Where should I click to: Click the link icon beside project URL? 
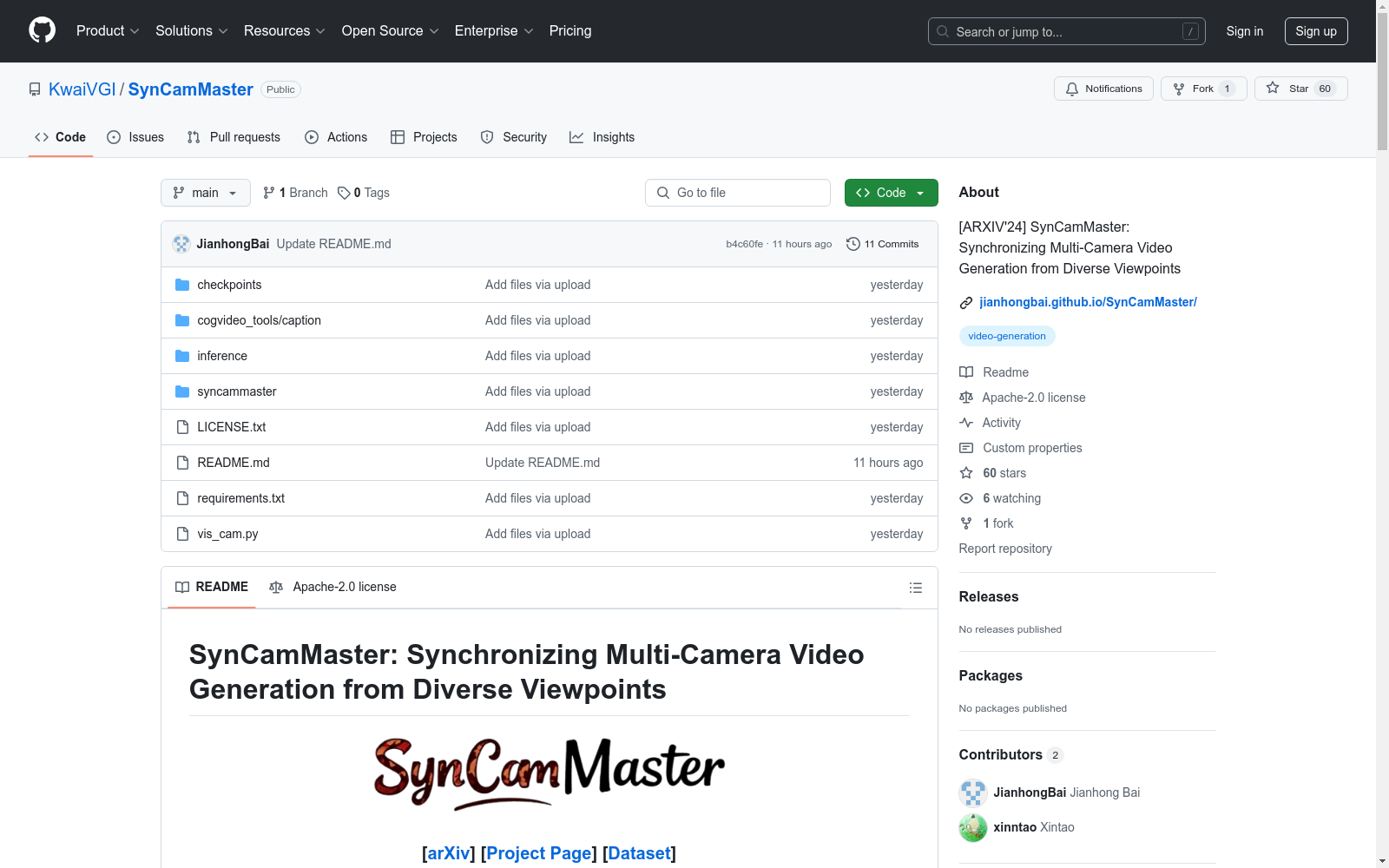[965, 303]
